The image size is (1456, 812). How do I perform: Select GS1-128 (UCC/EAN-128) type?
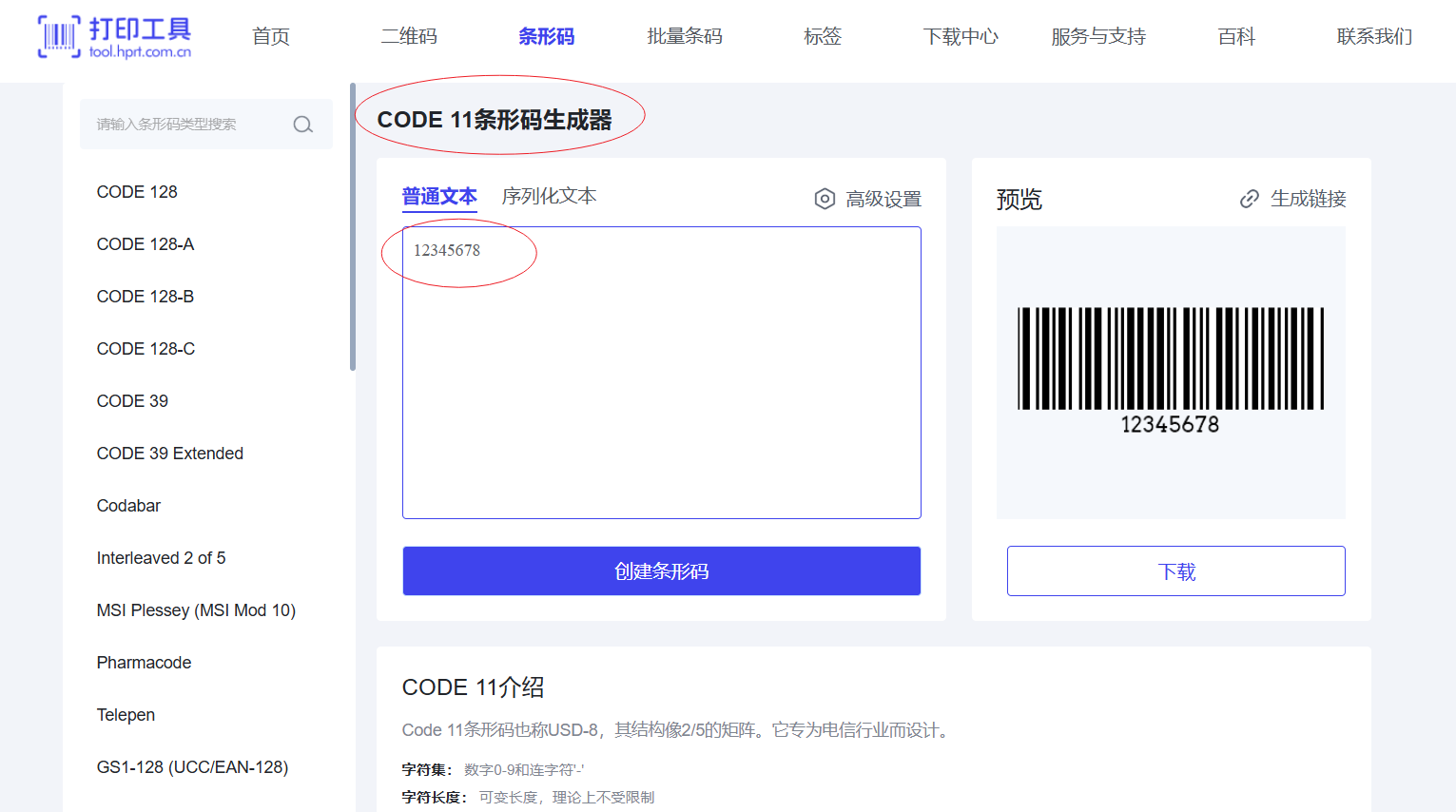tap(192, 767)
